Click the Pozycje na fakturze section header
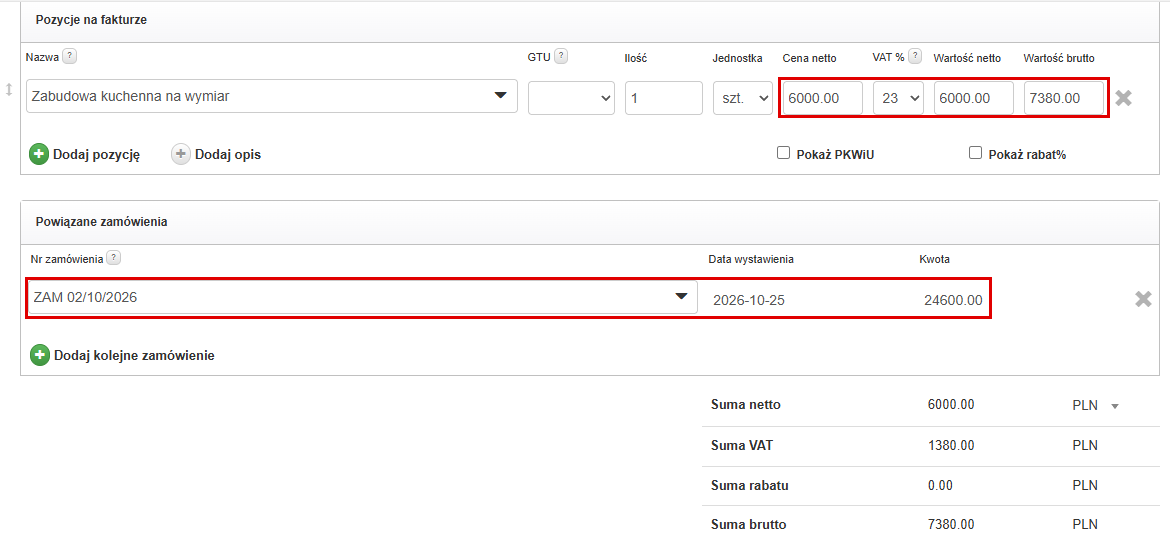 [91, 20]
